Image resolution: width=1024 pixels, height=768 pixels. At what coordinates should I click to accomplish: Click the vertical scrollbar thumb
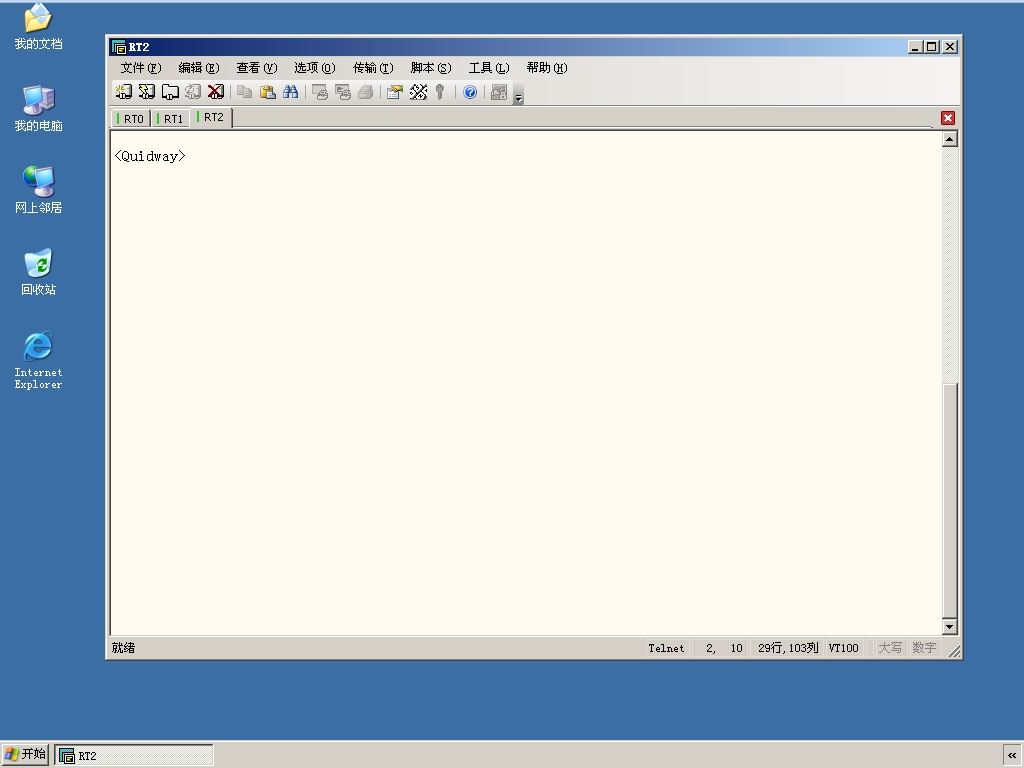point(950,500)
